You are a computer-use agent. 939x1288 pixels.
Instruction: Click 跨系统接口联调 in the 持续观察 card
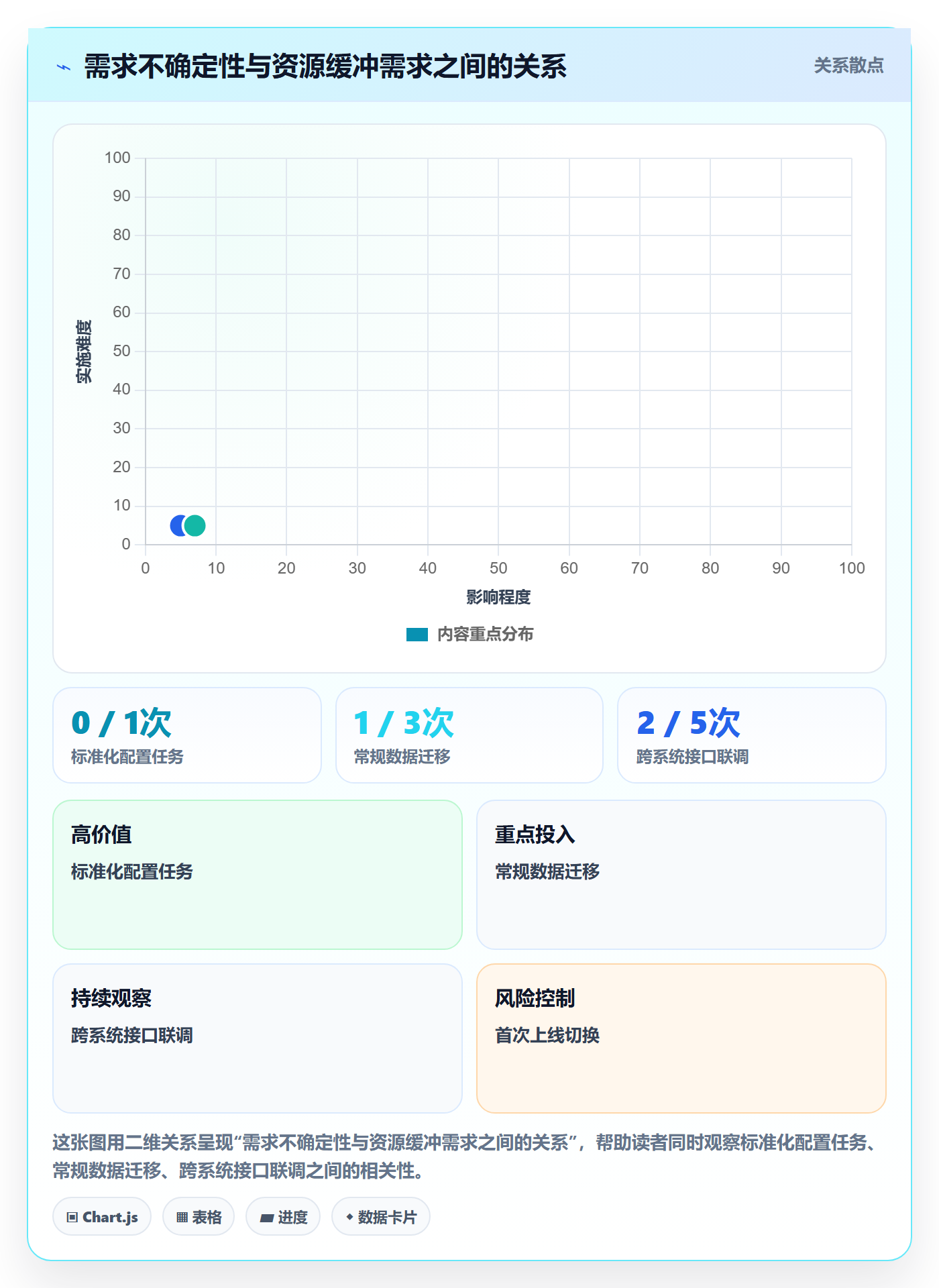click(132, 1035)
